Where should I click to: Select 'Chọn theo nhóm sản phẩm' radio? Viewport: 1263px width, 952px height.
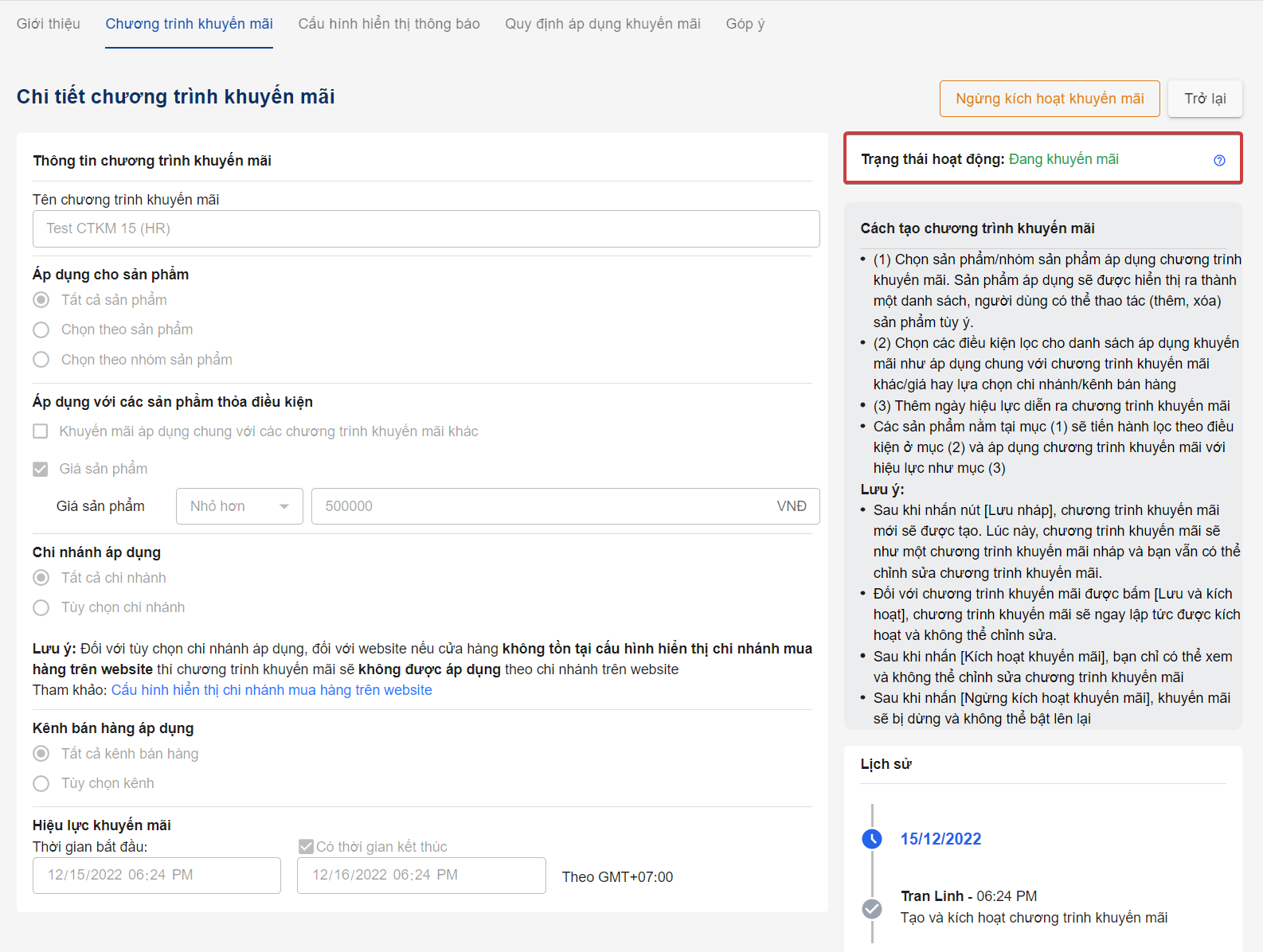(41, 360)
